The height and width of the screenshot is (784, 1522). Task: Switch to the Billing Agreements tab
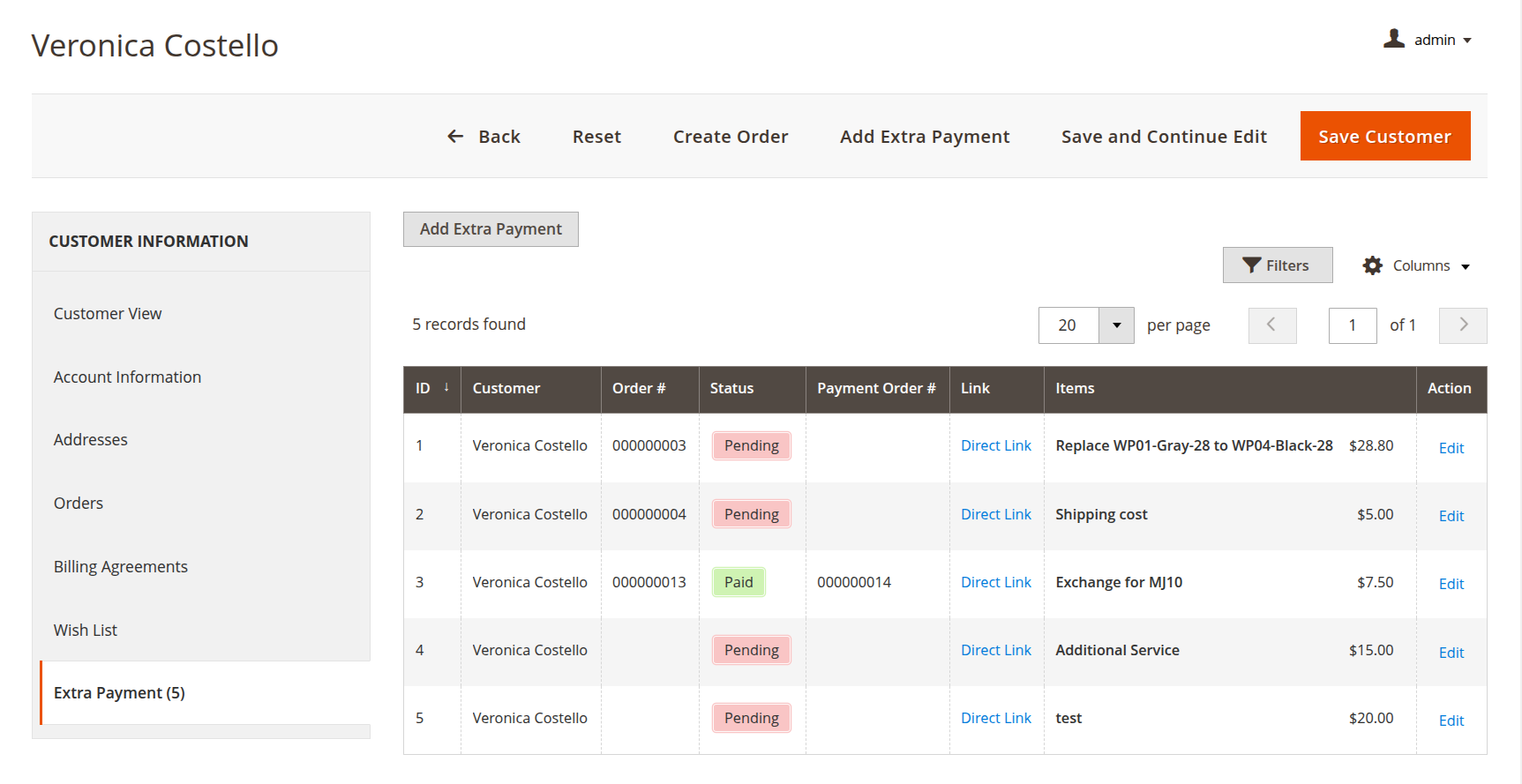(x=120, y=566)
